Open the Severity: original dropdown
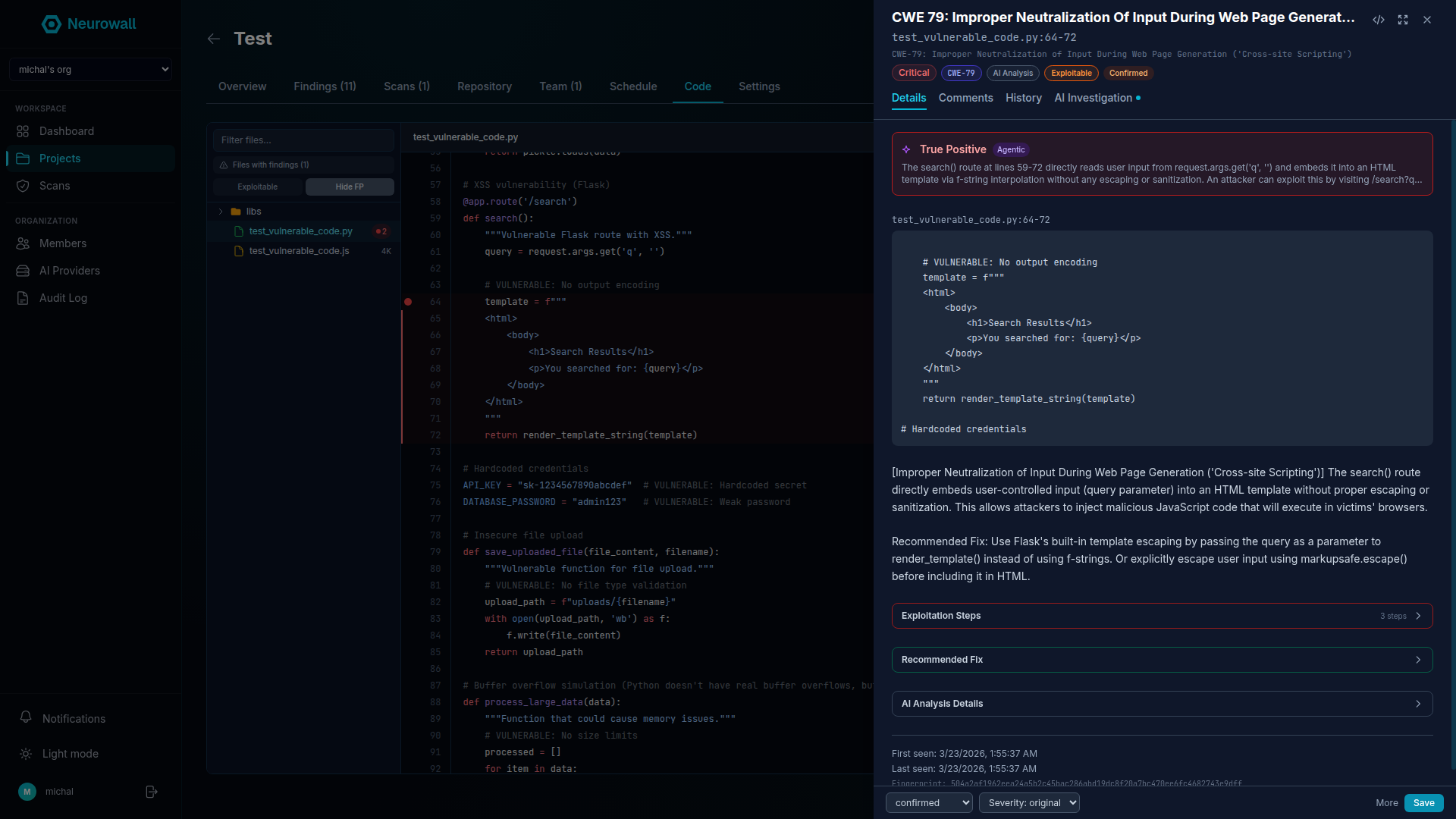1456x819 pixels. click(1029, 802)
